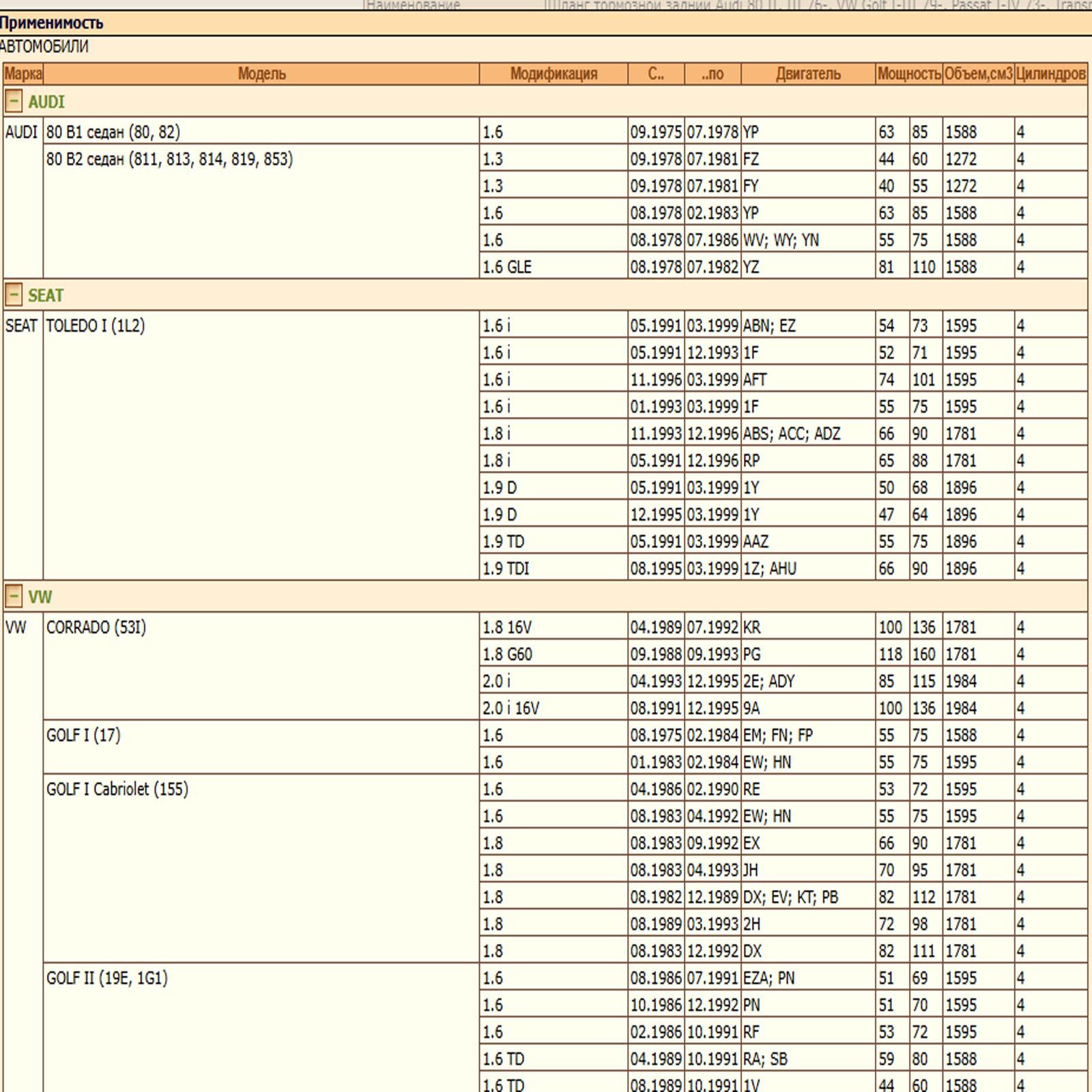The image size is (1092, 1092).
Task: Click the Мощность column header
Action: point(909,74)
